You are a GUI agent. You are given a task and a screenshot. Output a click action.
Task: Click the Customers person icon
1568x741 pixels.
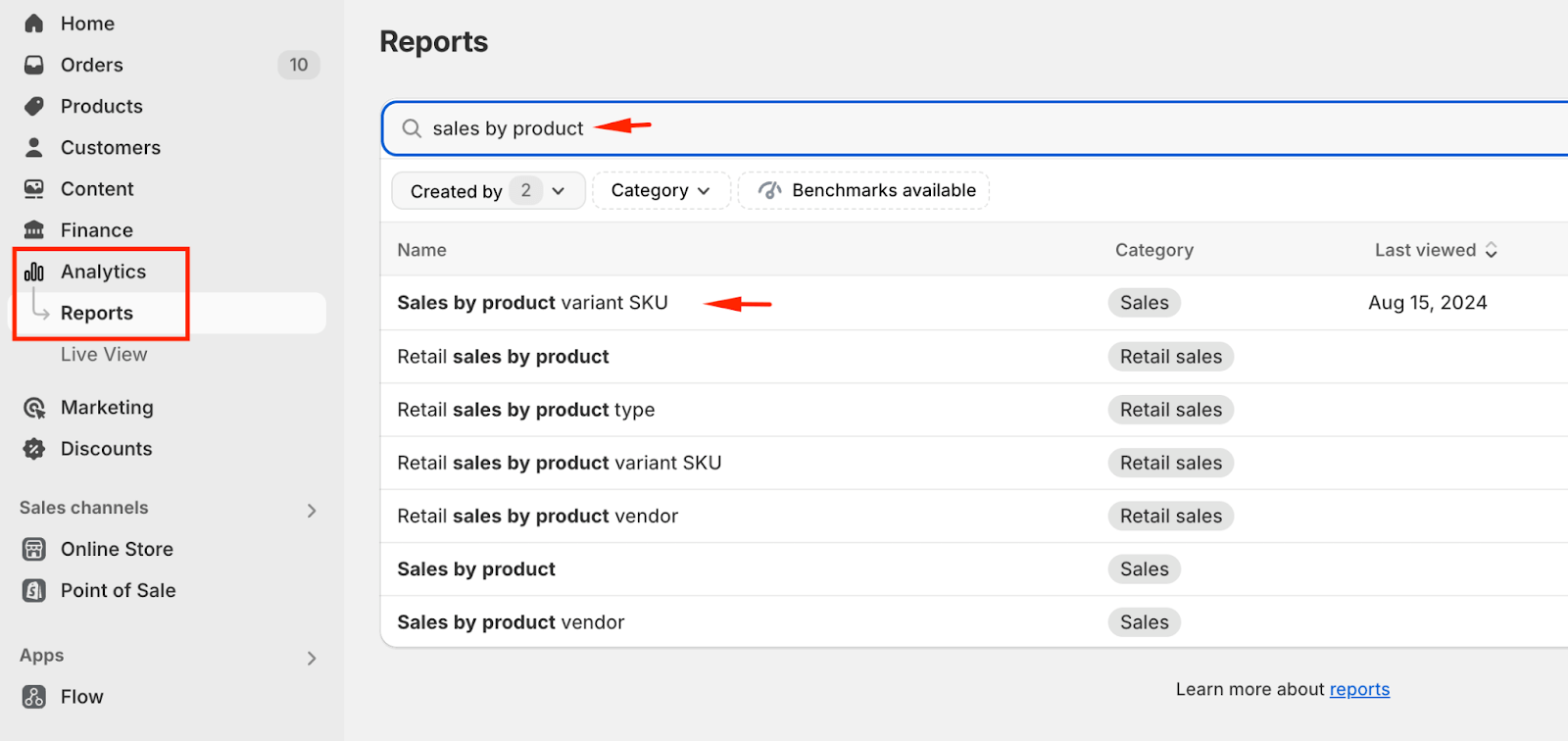(x=34, y=147)
